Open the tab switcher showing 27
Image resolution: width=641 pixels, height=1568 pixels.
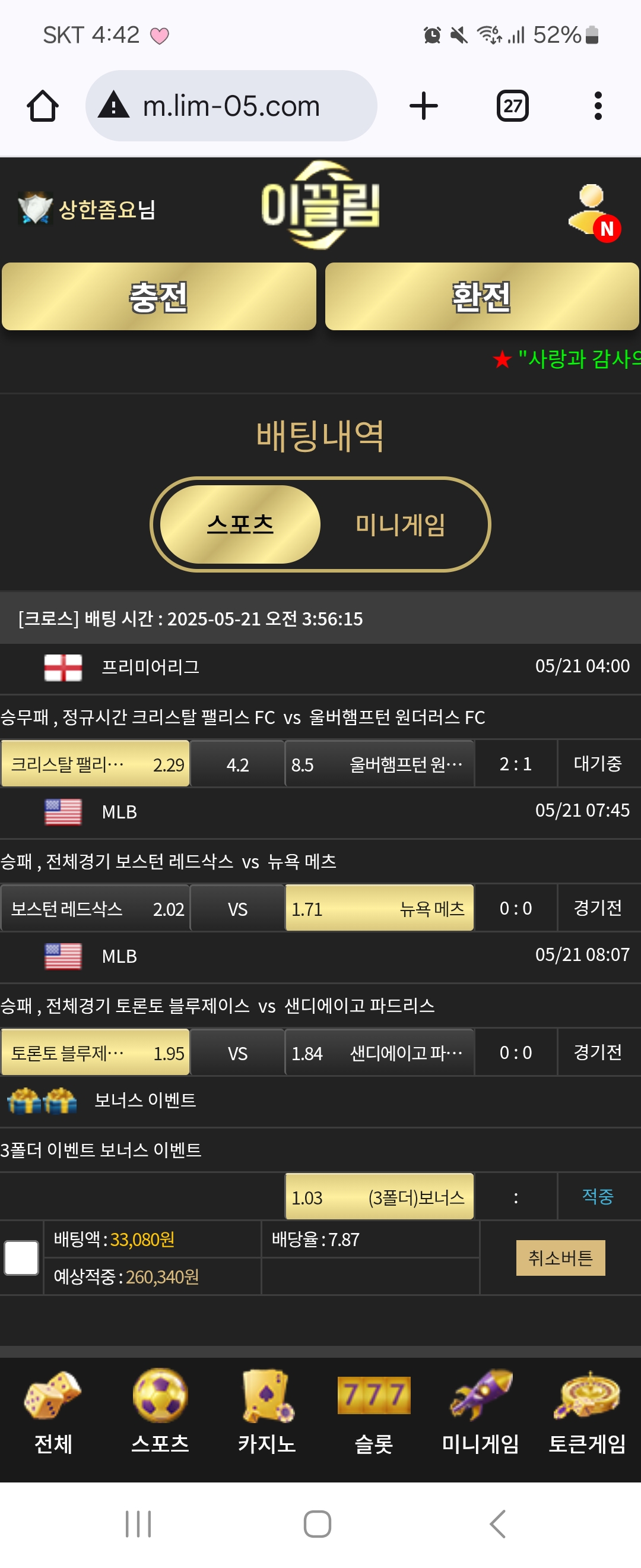click(x=512, y=106)
